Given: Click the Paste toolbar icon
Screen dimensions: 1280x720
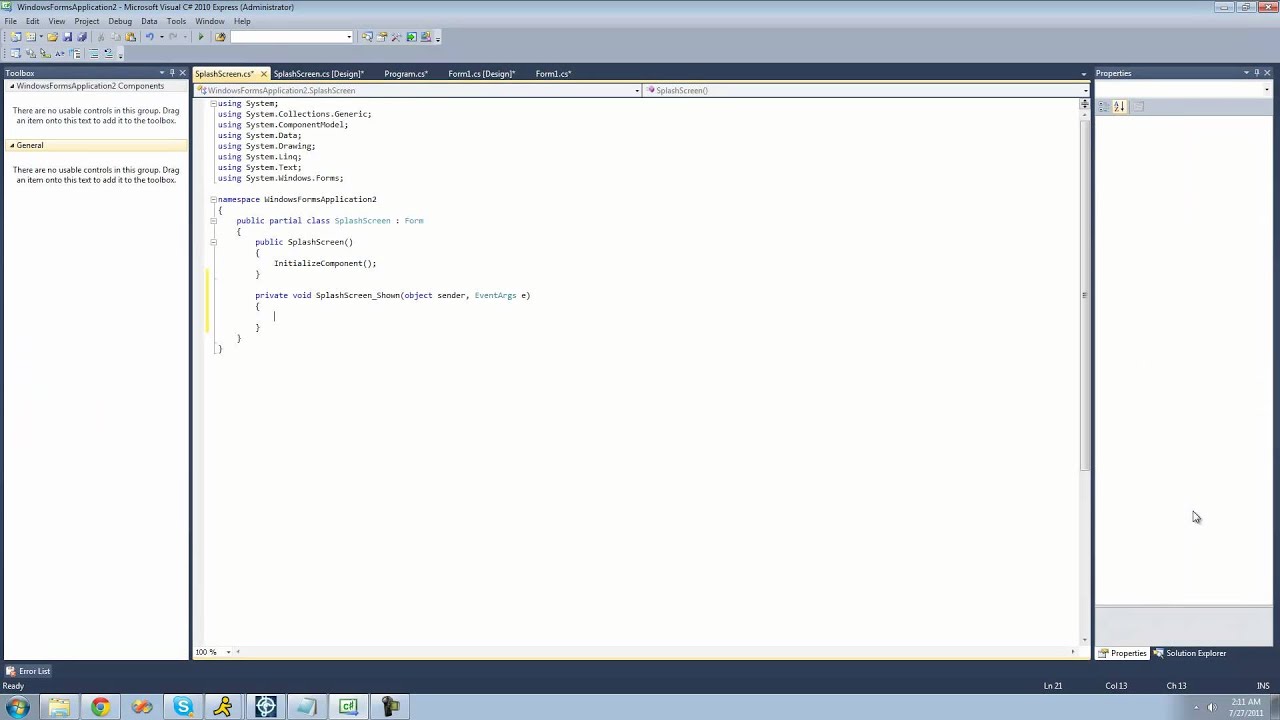Looking at the screenshot, I should pos(130,37).
